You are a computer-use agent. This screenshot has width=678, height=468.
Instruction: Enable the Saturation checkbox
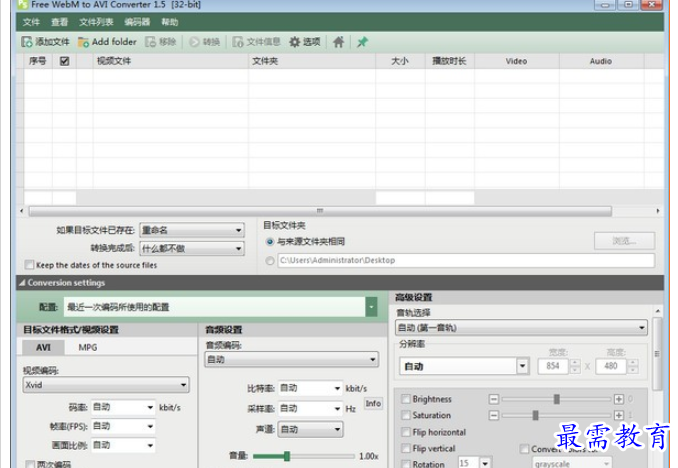[x=406, y=416]
